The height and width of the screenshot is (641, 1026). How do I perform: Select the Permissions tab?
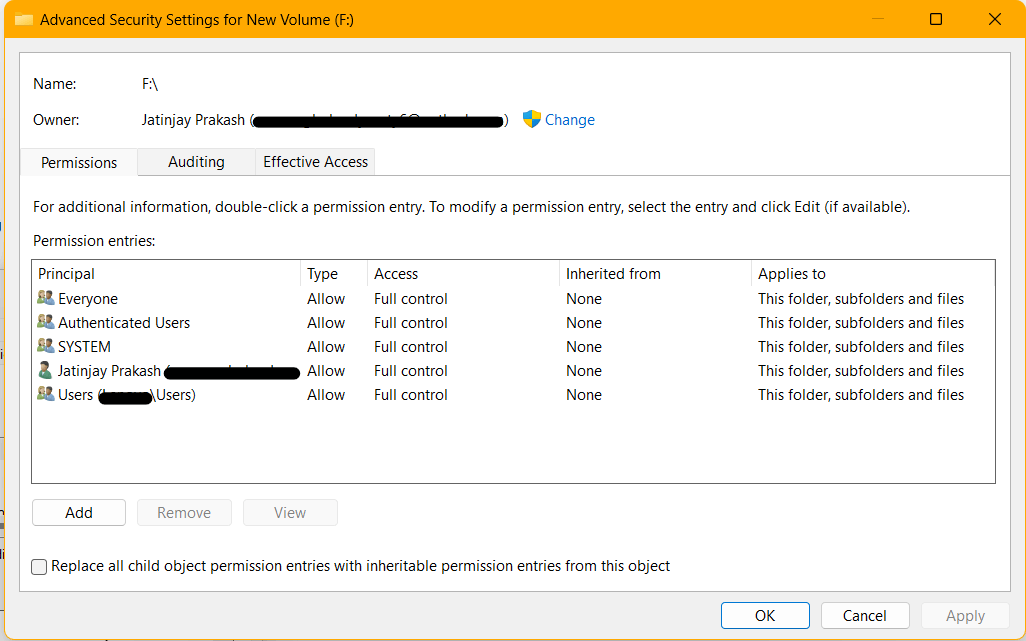click(x=79, y=163)
